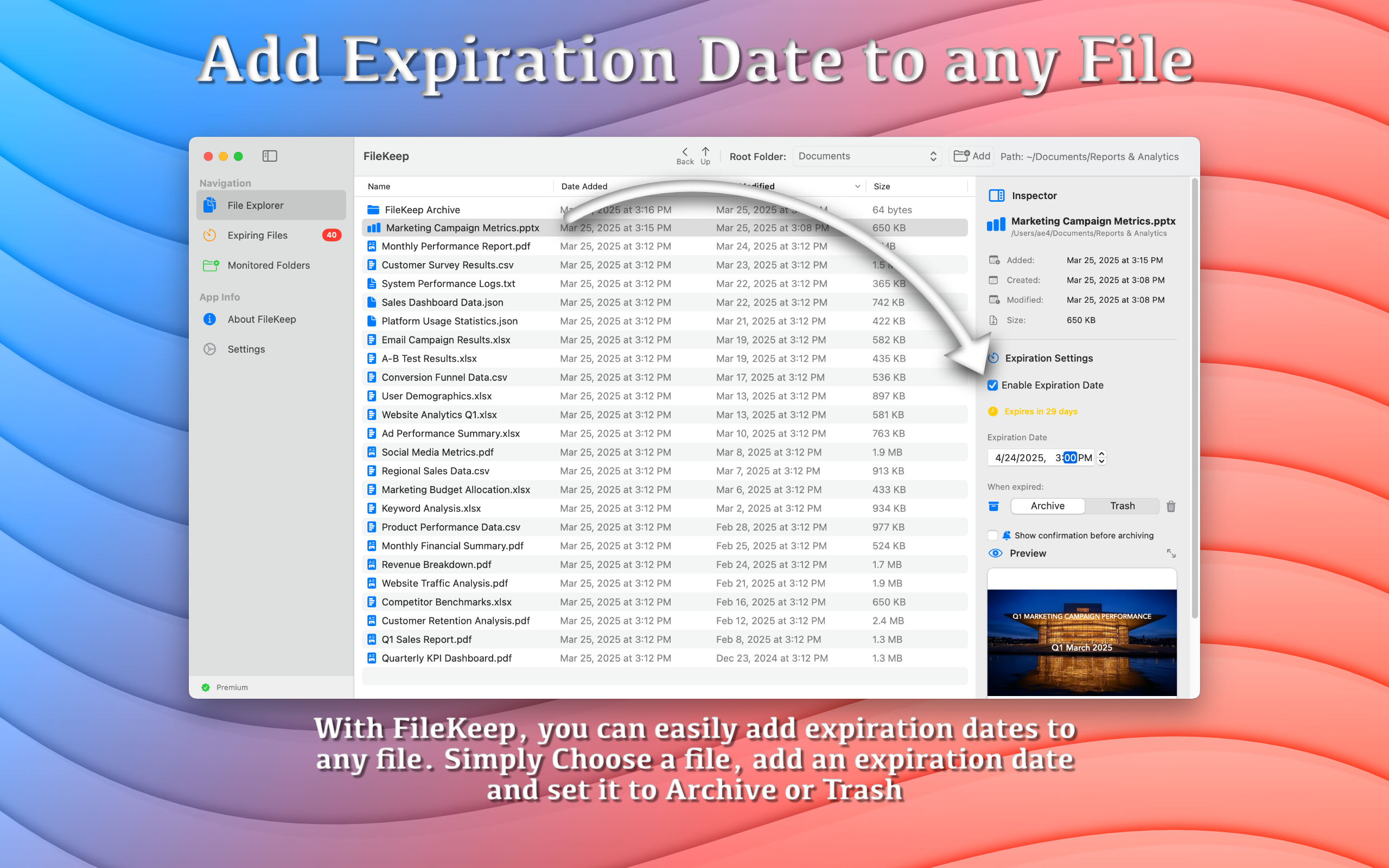Click the Expiring Files clock icon
Viewport: 1389px width, 868px height.
210,235
